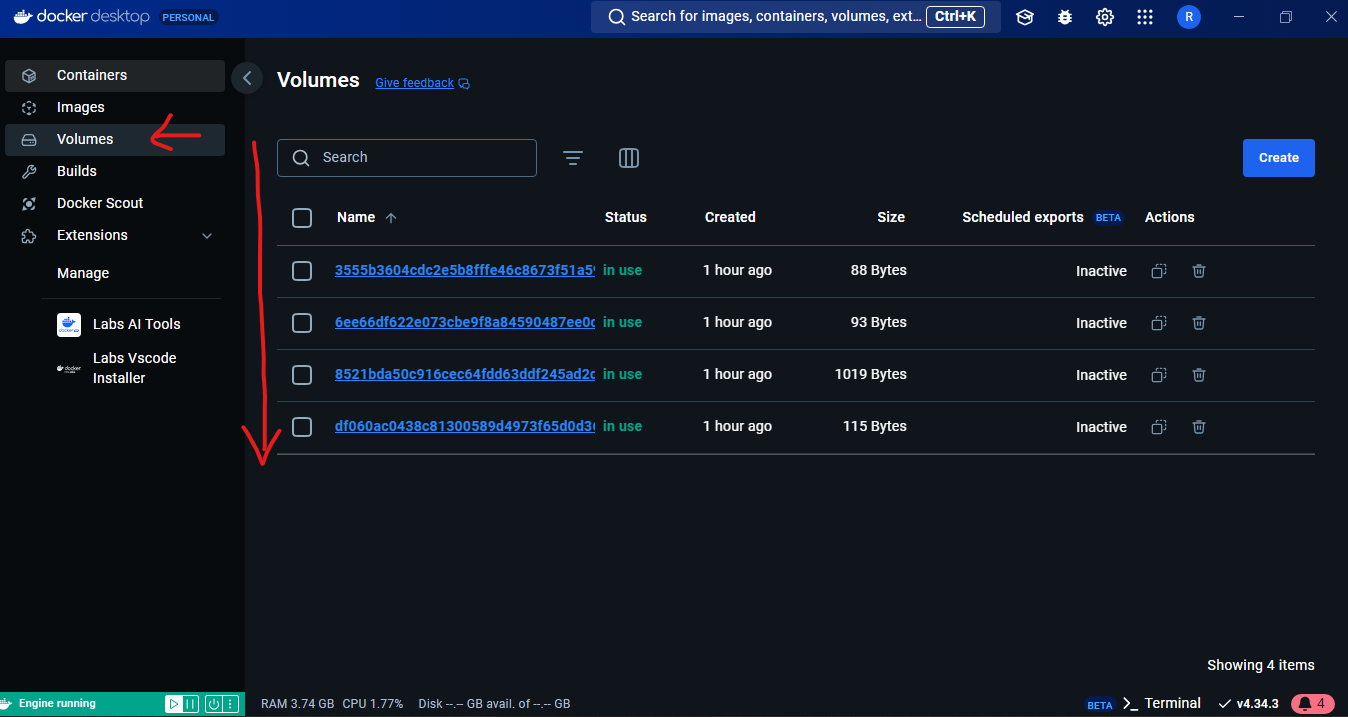This screenshot has width=1348, height=717.
Task: Follow the Give feedback link
Action: click(414, 83)
